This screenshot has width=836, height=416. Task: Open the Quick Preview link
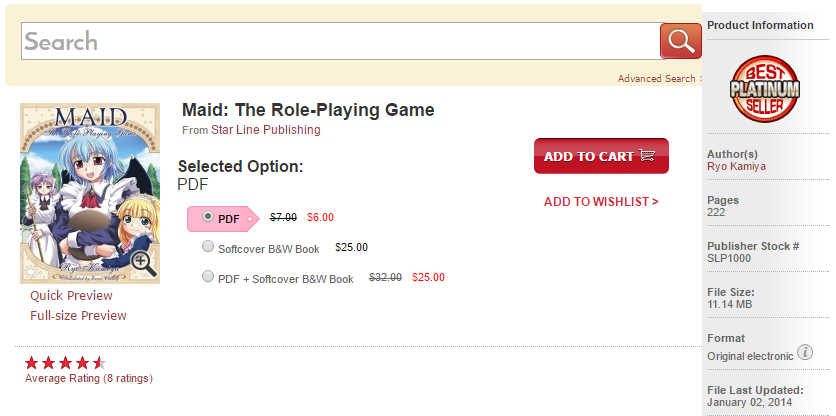click(71, 296)
